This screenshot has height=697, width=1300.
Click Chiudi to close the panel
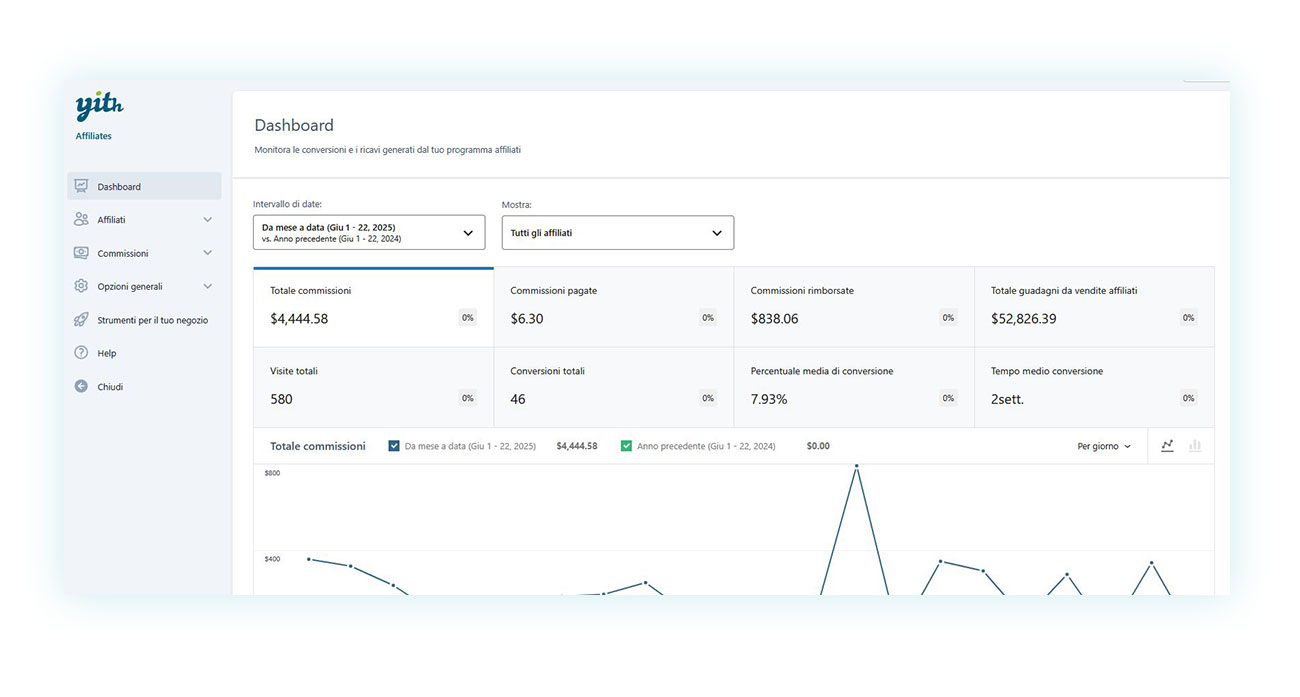(144, 386)
